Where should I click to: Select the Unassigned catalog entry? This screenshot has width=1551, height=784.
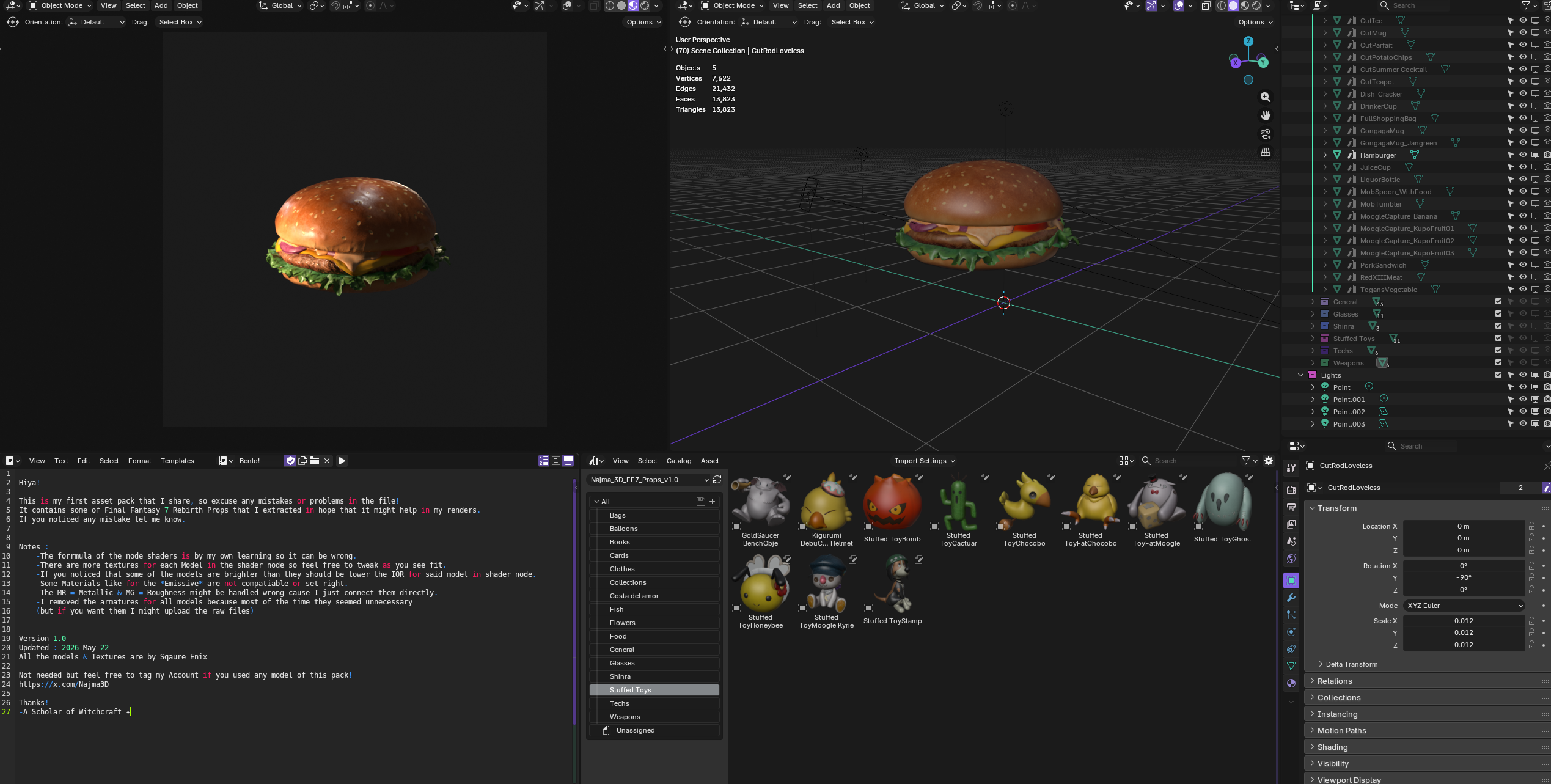654,730
